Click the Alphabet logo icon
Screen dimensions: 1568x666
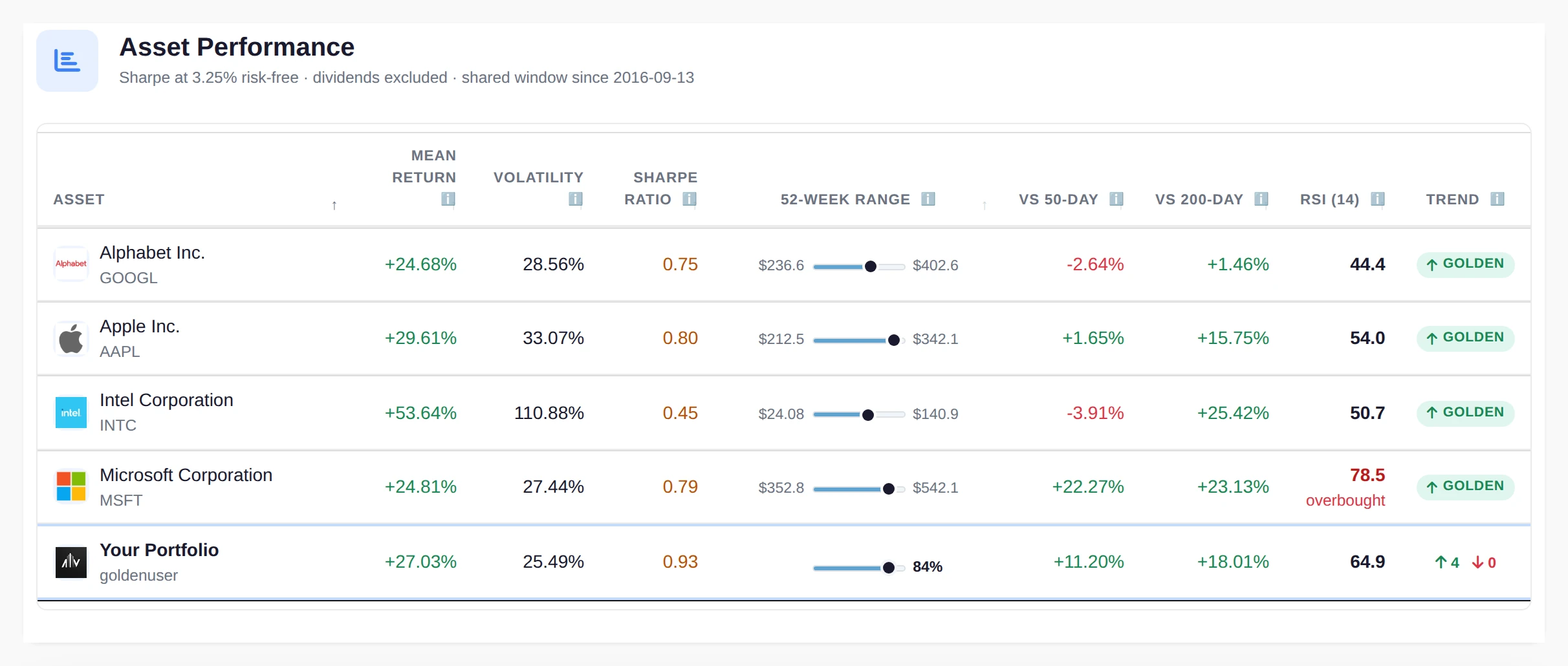click(x=71, y=264)
